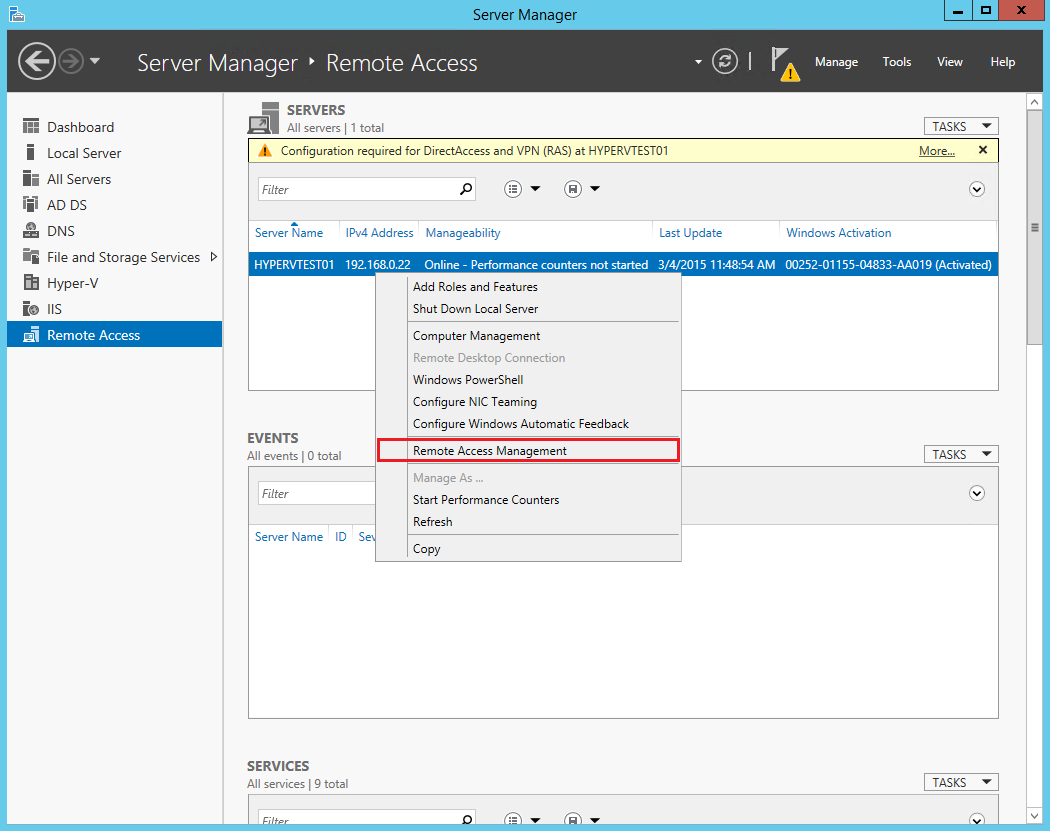The height and width of the screenshot is (831, 1050).
Task: Open the dropdown arrow beside refresh icon
Action: coord(698,62)
